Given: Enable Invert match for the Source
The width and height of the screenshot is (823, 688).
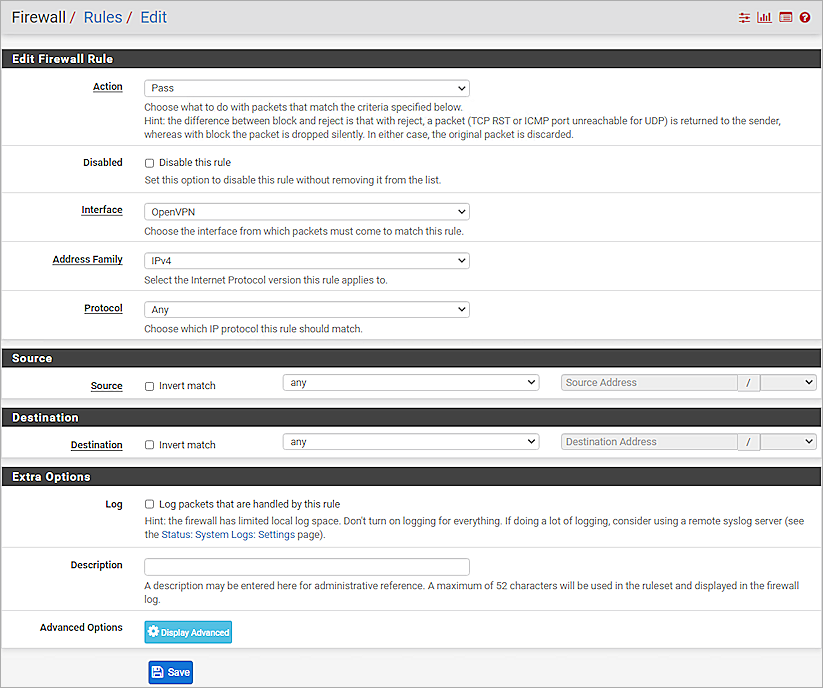Looking at the screenshot, I should (148, 386).
